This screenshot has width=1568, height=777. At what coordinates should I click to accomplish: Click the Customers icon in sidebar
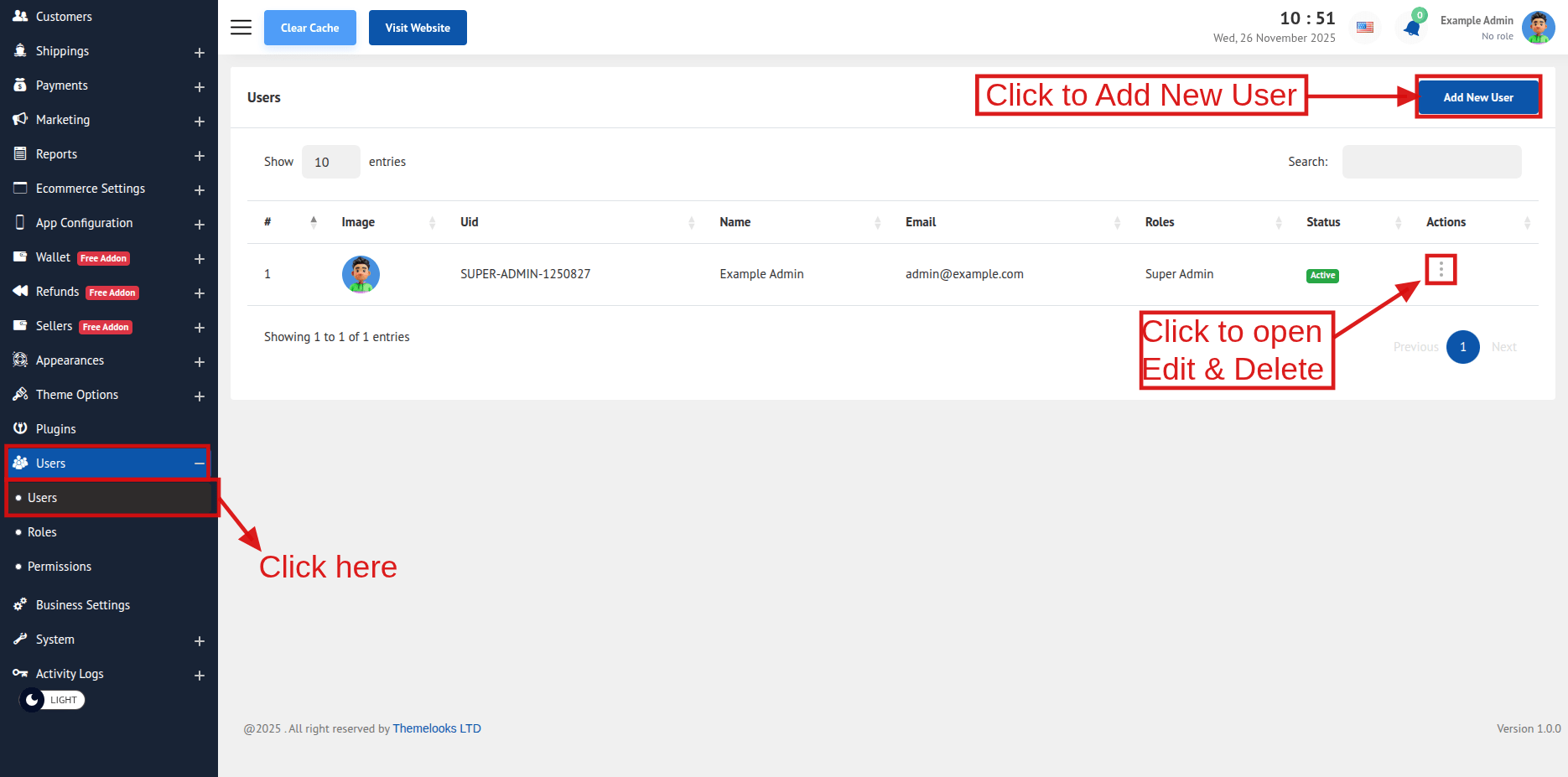click(20, 16)
